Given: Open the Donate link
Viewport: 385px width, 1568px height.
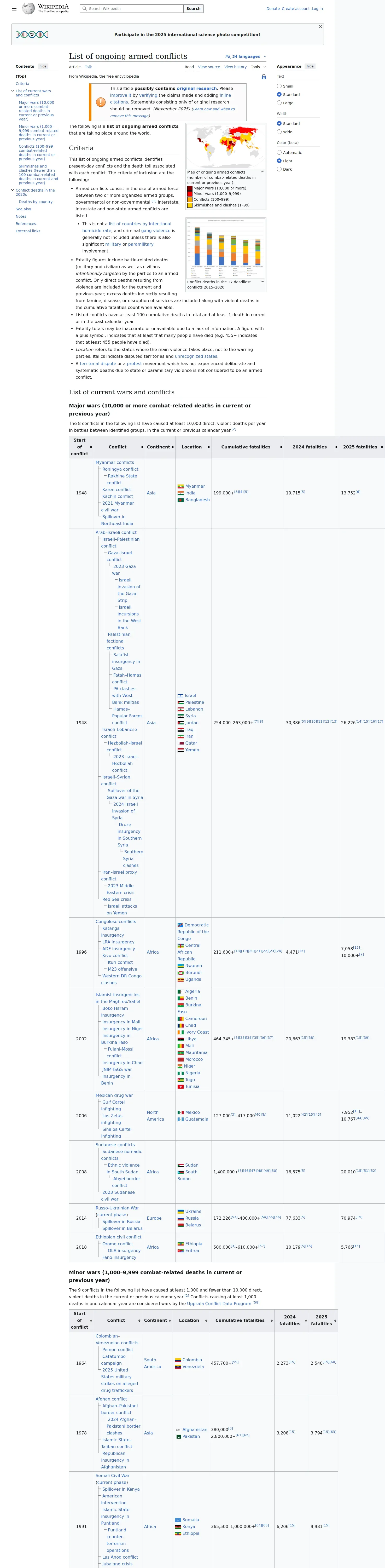Looking at the screenshot, I should [x=273, y=9].
